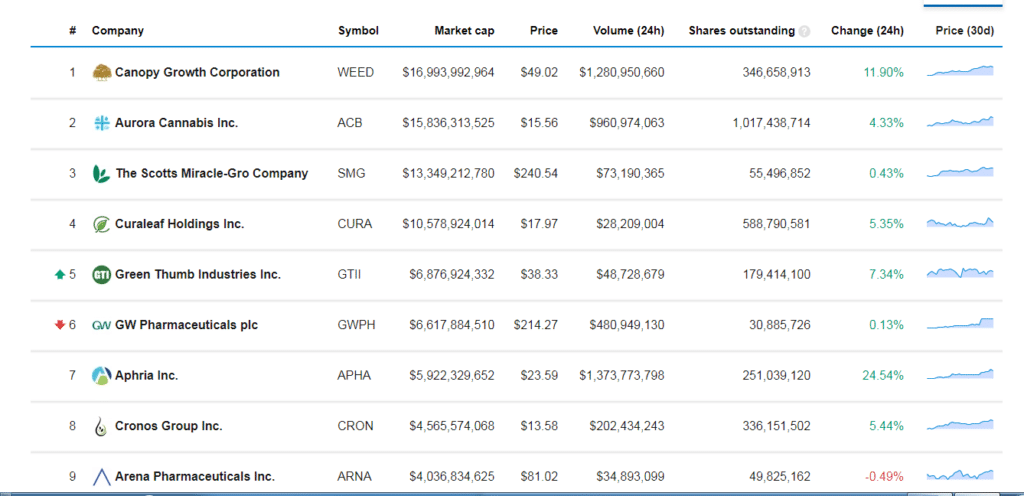
Task: Click the $240.54 price cell
Action: coord(536,174)
